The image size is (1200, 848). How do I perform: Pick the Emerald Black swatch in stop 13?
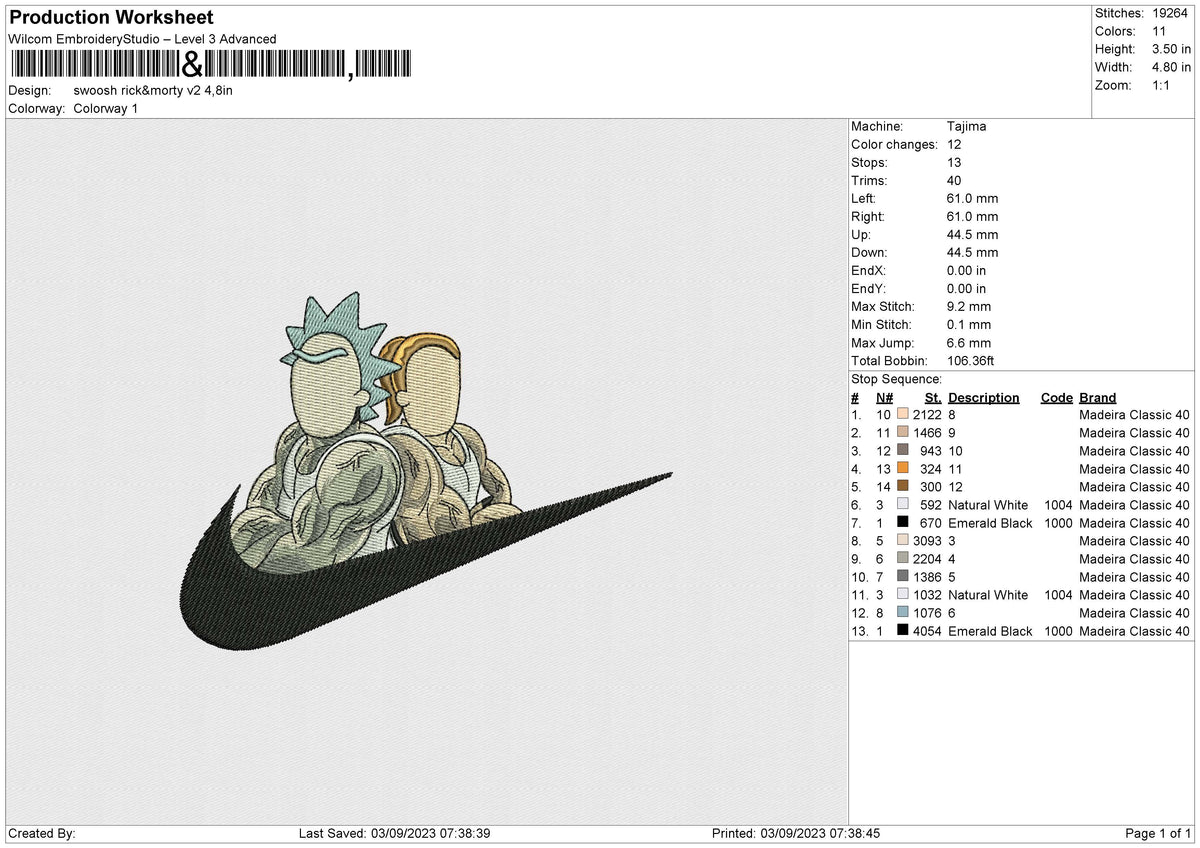[x=902, y=630]
